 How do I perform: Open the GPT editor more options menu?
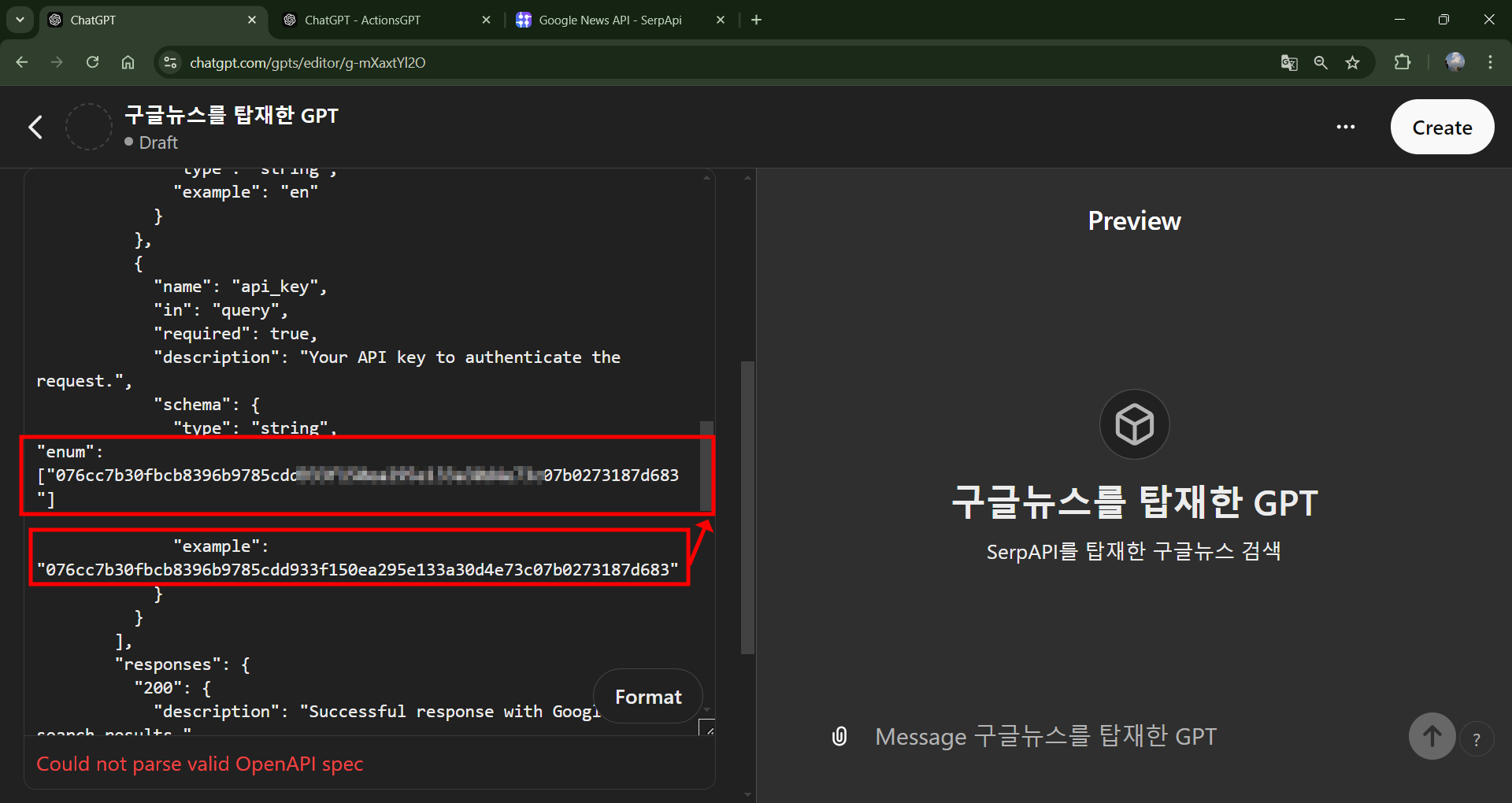(1346, 127)
